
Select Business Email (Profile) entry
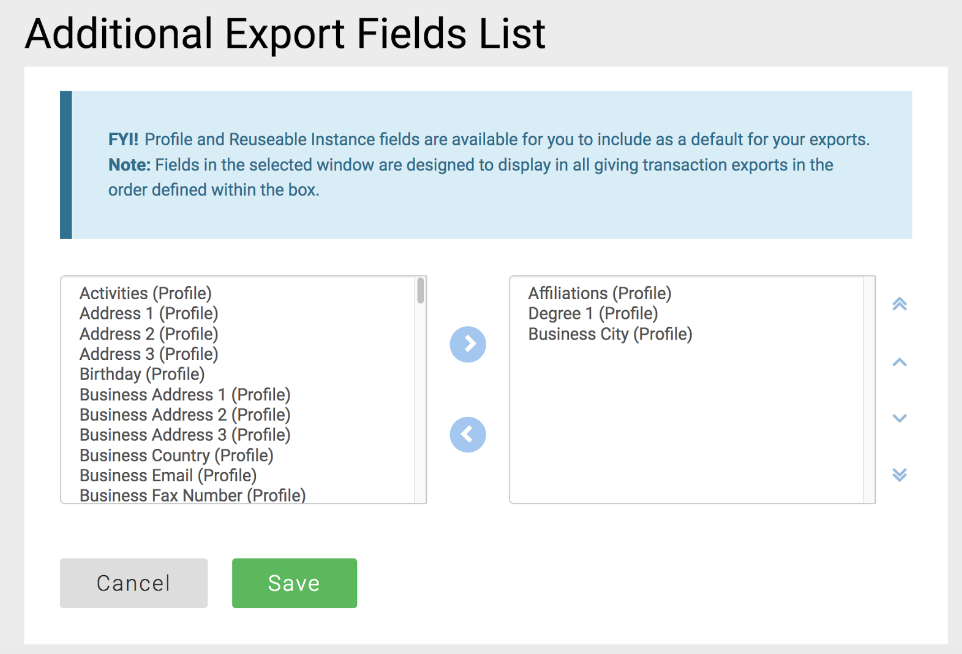click(168, 475)
